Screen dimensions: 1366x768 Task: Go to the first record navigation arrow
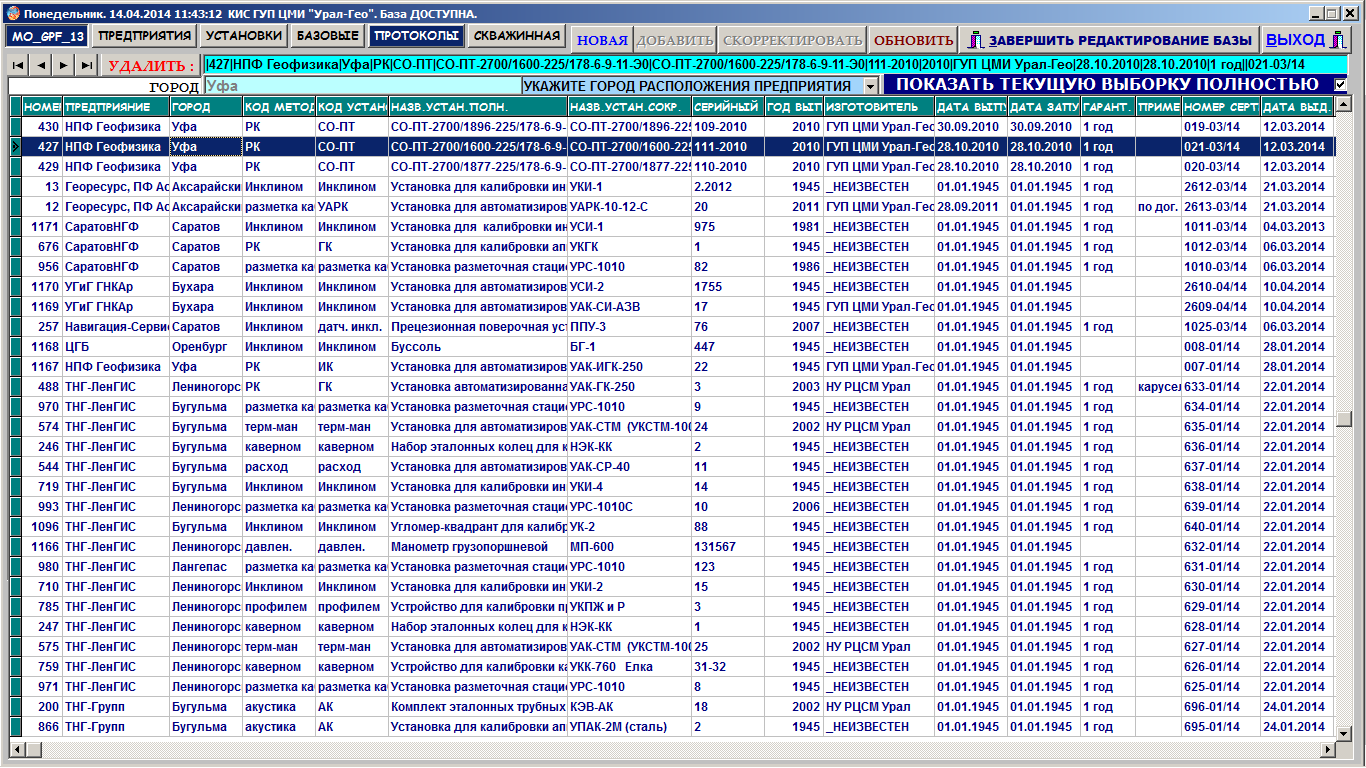coord(19,64)
